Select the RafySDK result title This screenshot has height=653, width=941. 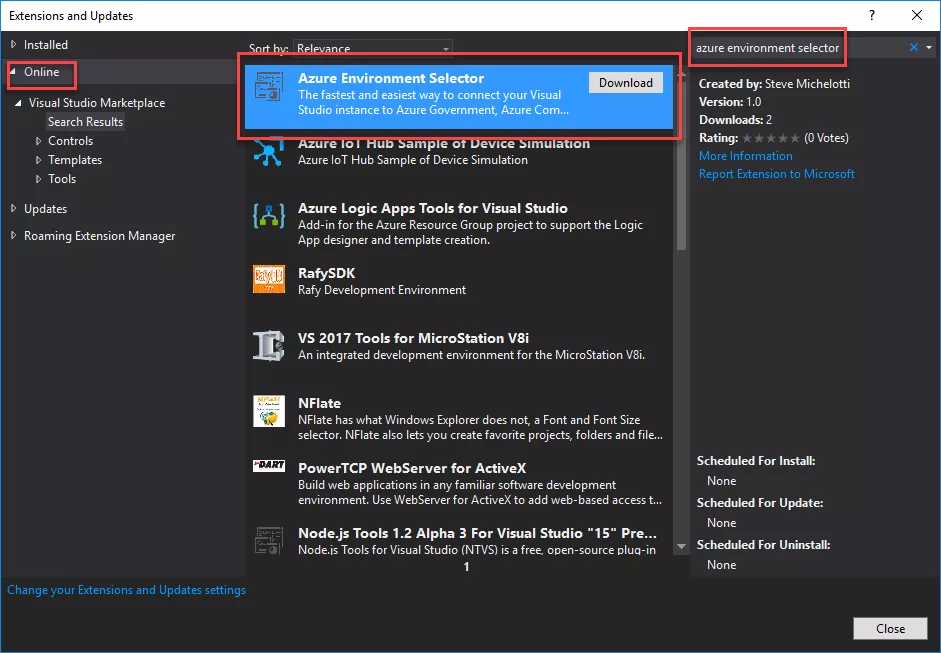[x=326, y=273]
